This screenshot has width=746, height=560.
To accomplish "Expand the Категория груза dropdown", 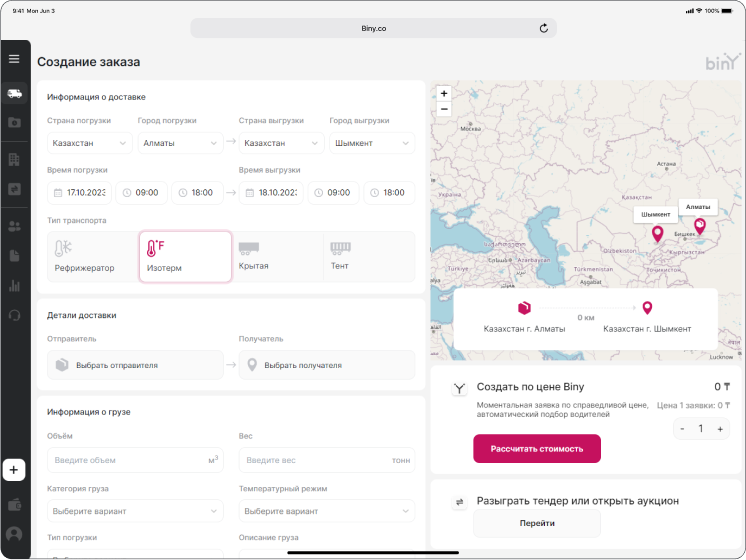I will 135,511.
